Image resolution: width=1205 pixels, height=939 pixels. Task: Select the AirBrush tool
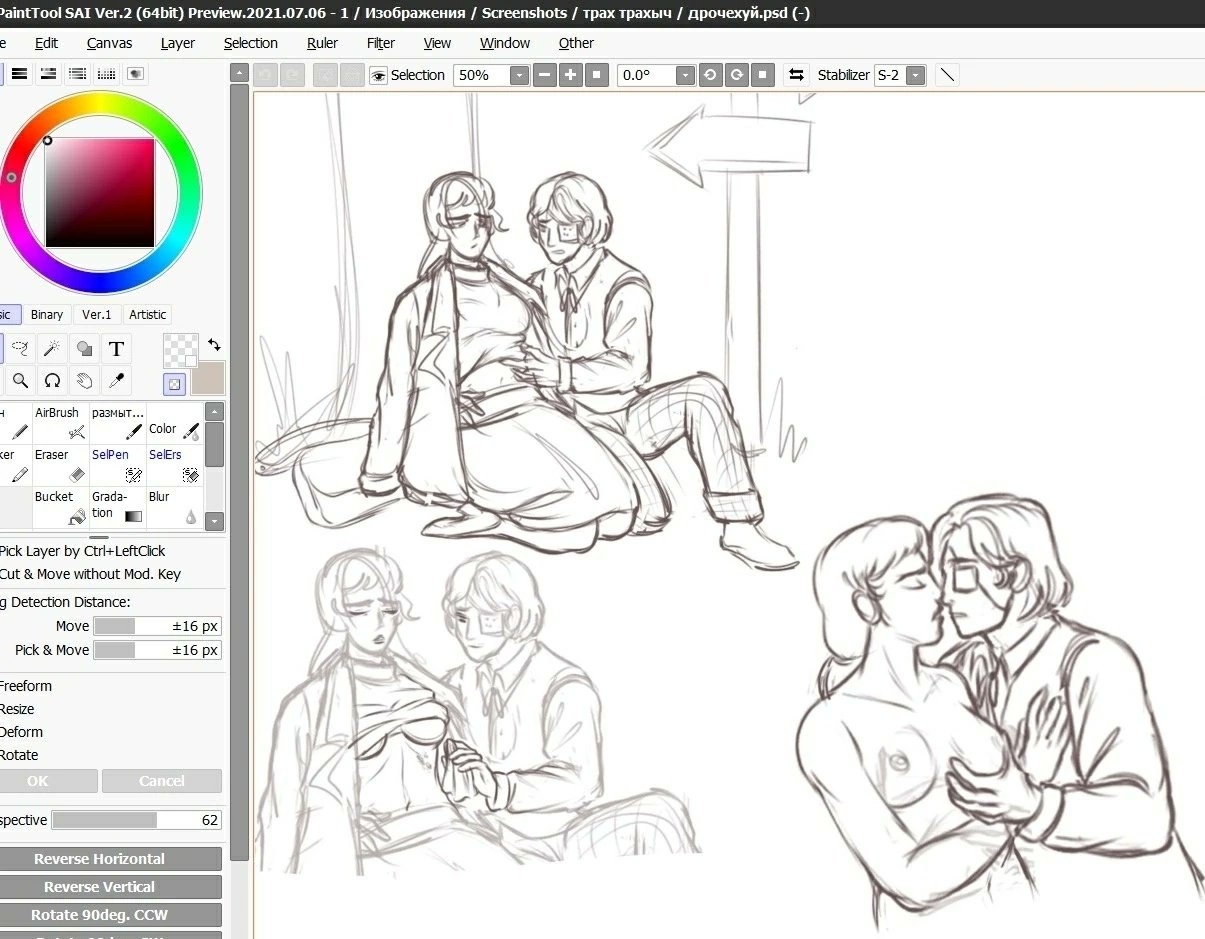60,423
